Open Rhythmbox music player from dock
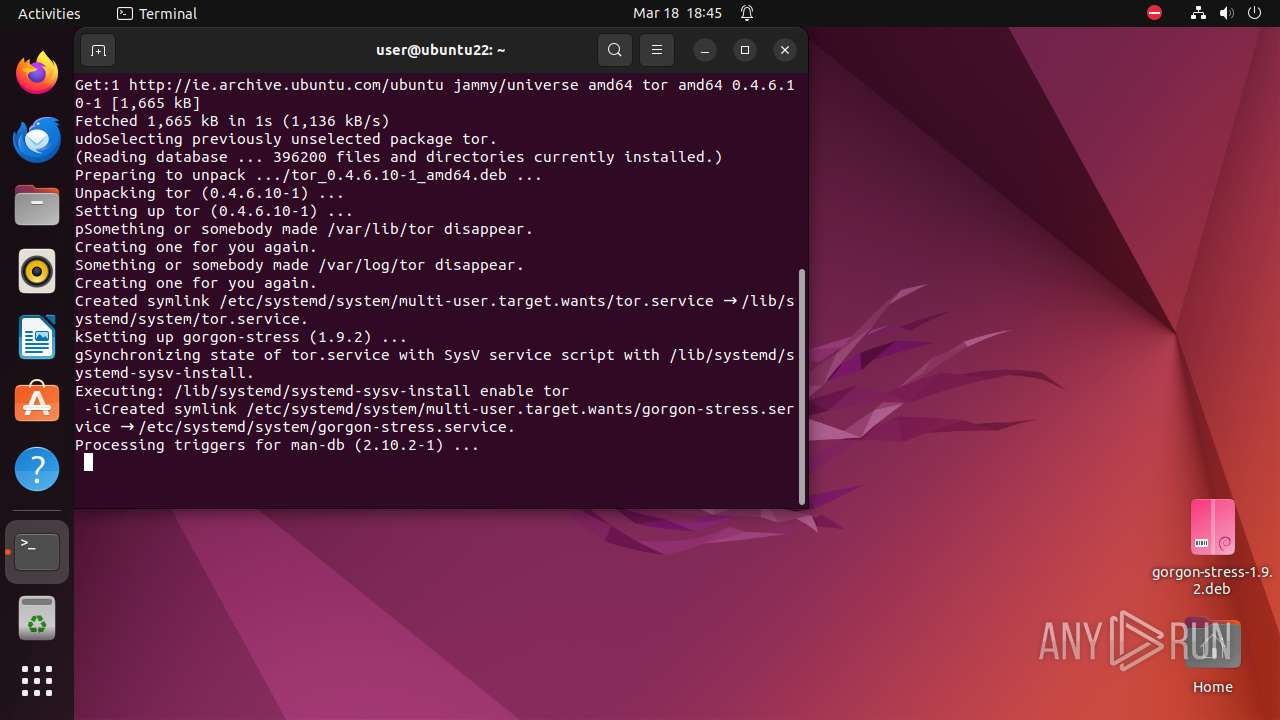This screenshot has height=720, width=1280. [37, 271]
